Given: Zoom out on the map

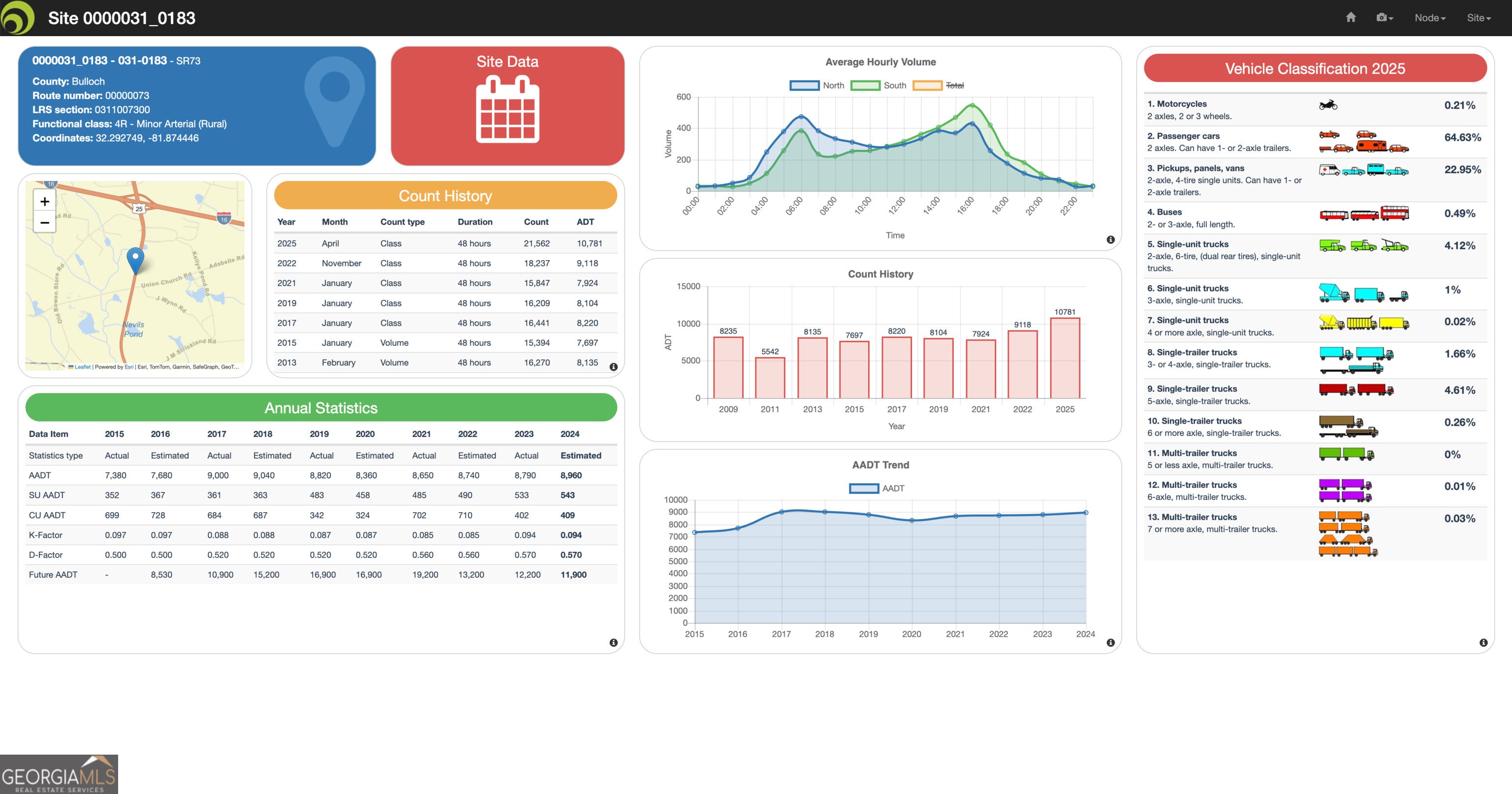Looking at the screenshot, I should 45,222.
